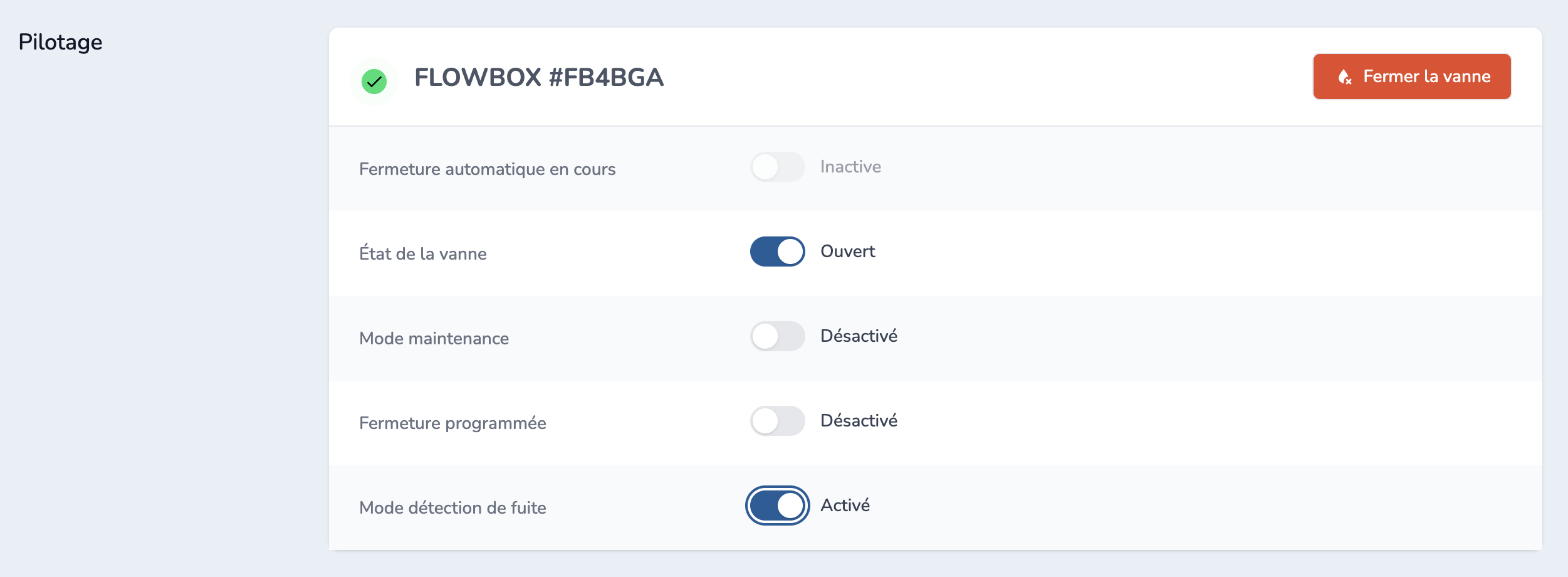The image size is (1568, 577).
Task: Click the Inactive status label
Action: pyautogui.click(x=849, y=166)
